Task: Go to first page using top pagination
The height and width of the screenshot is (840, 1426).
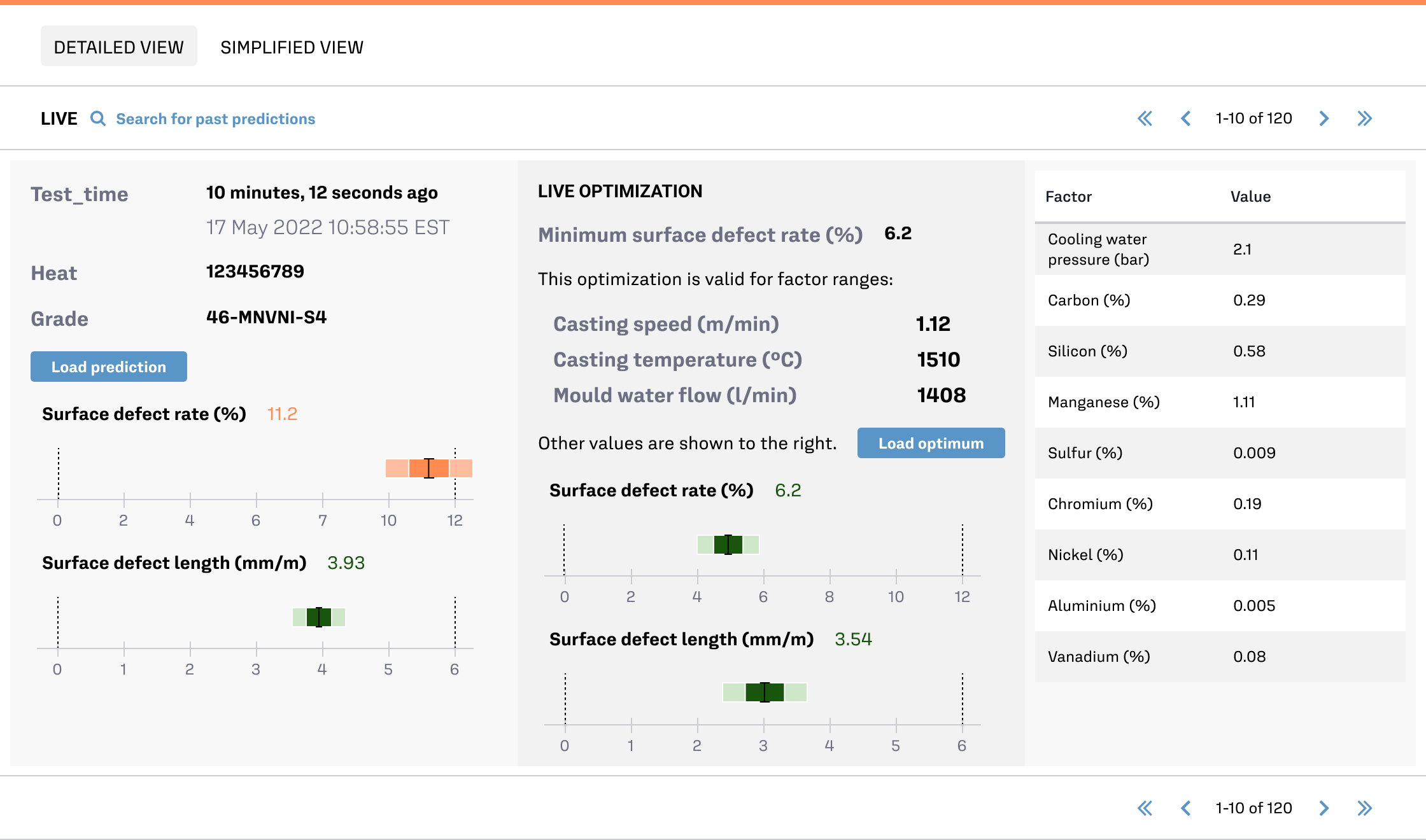Action: [x=1145, y=118]
